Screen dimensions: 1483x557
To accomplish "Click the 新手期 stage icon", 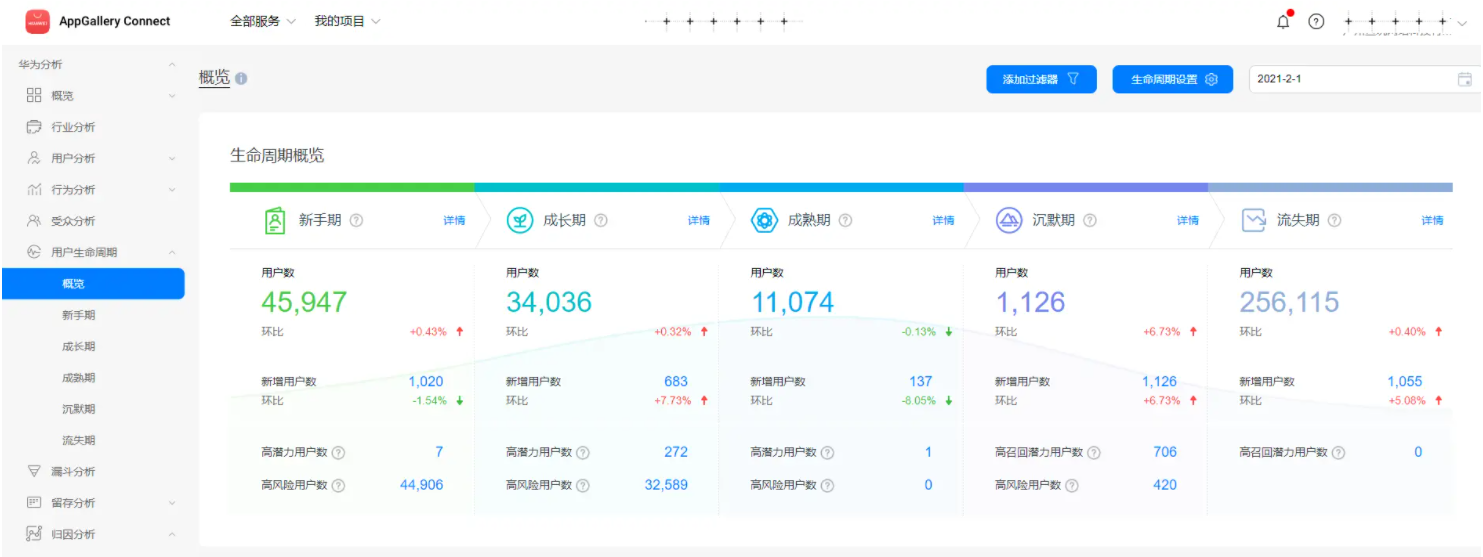I will tap(274, 220).
